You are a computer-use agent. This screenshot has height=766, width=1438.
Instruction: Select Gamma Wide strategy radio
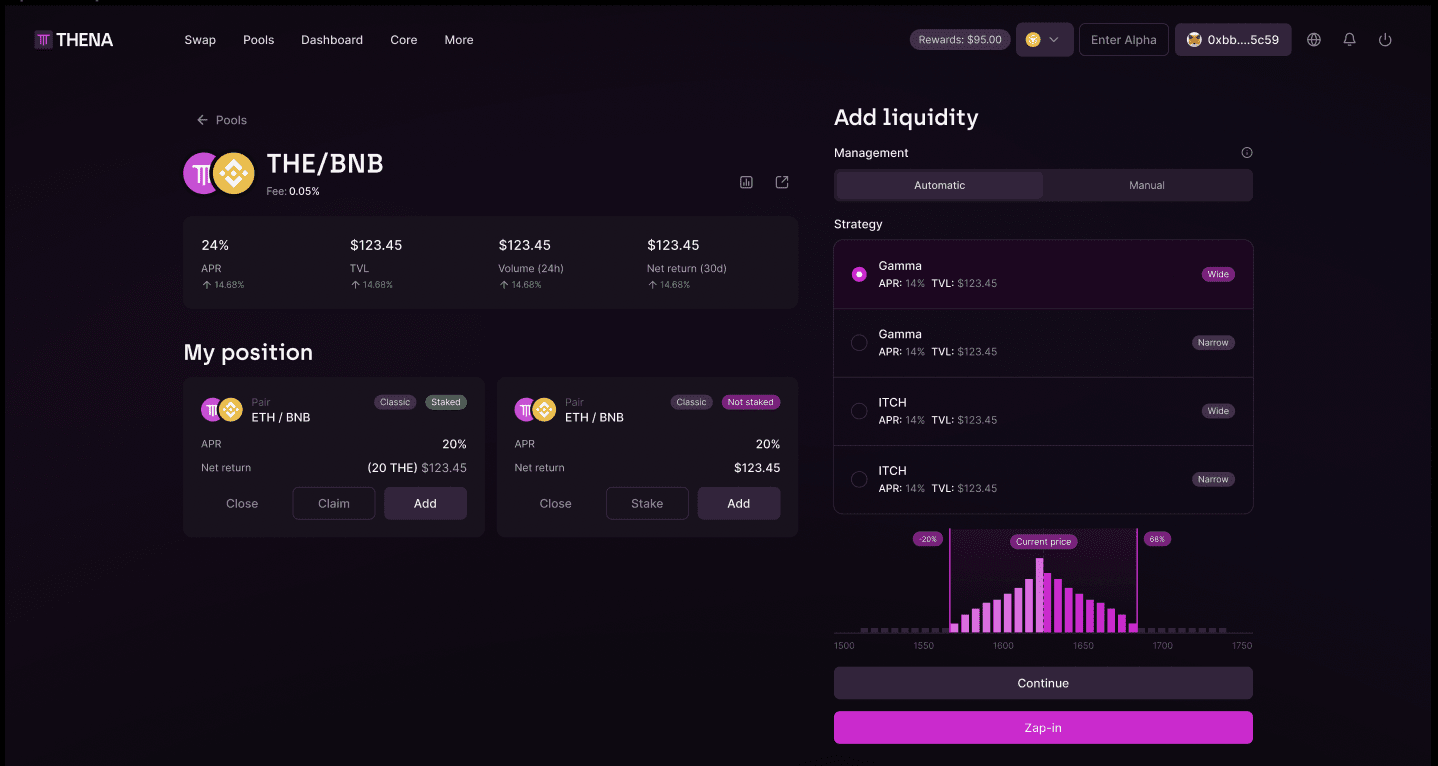pyautogui.click(x=859, y=274)
